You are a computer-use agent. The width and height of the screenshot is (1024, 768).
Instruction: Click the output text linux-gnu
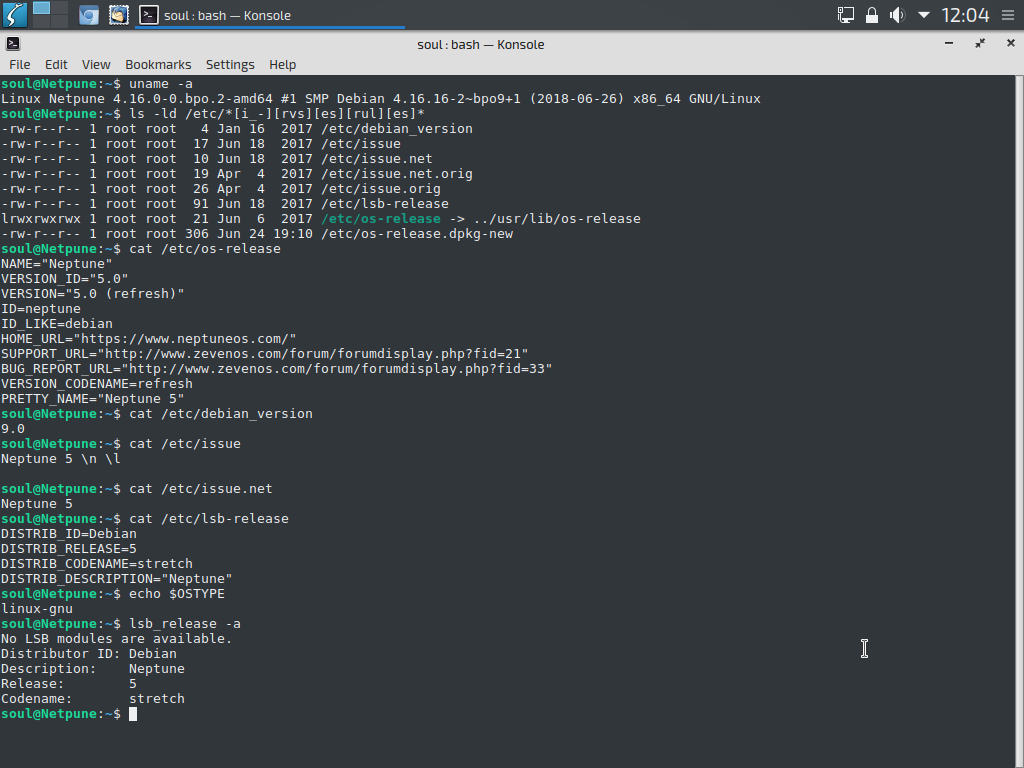37,609
